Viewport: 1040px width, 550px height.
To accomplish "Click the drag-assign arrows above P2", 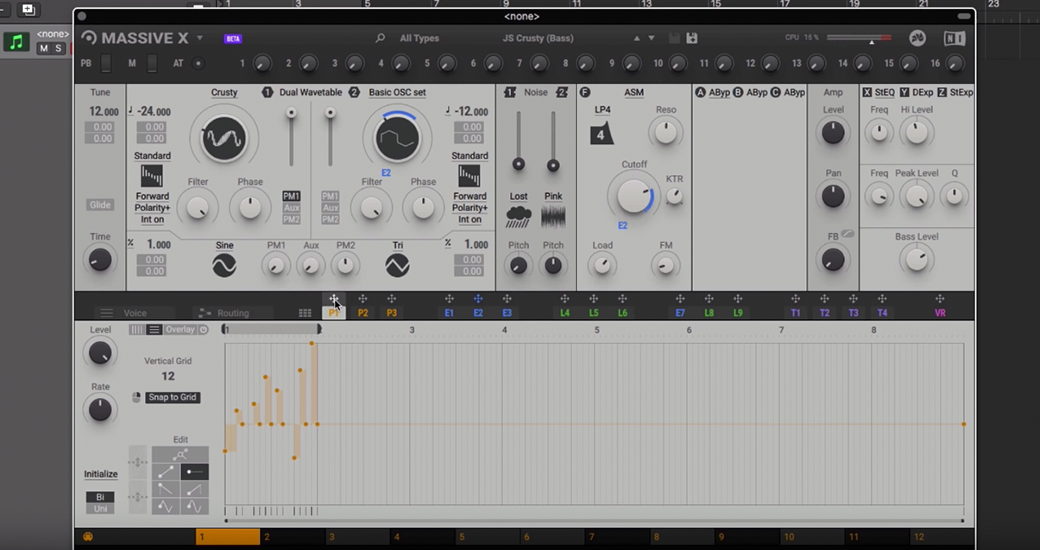I will (x=363, y=299).
